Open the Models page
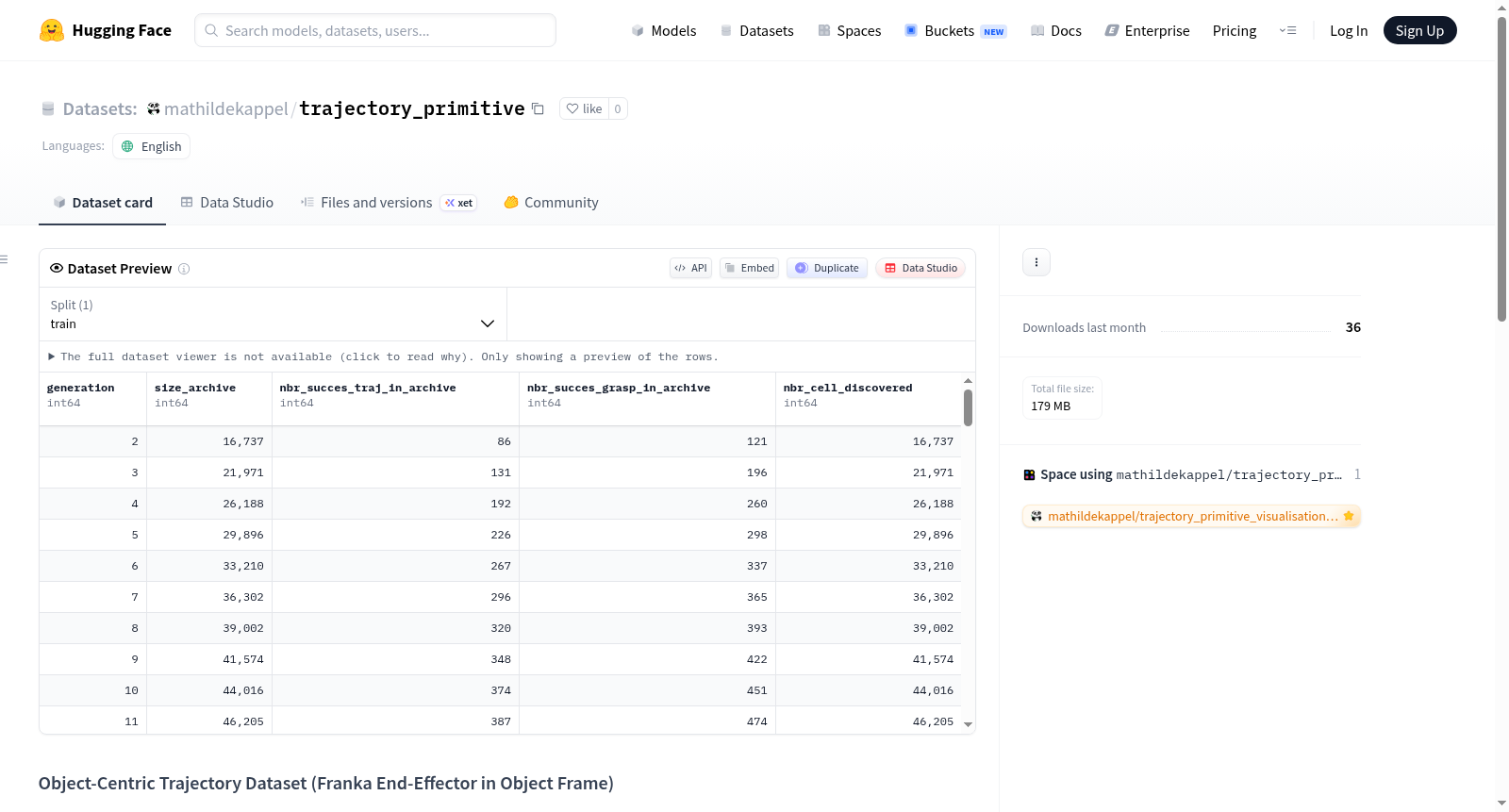The height and width of the screenshot is (812, 1509). [x=664, y=30]
